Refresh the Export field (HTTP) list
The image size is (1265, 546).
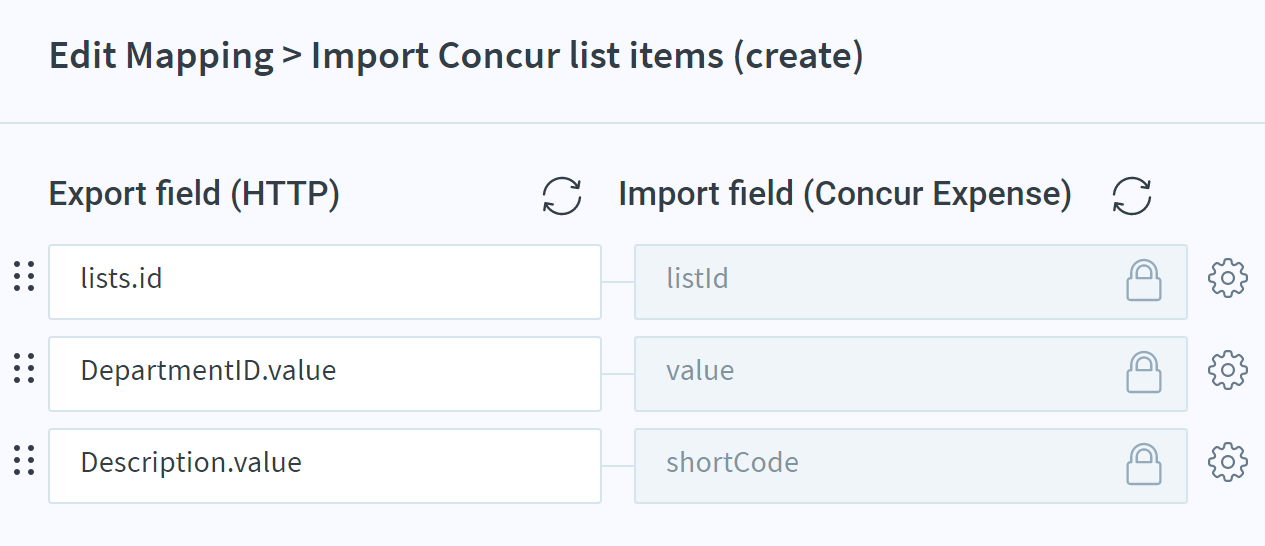tap(562, 195)
